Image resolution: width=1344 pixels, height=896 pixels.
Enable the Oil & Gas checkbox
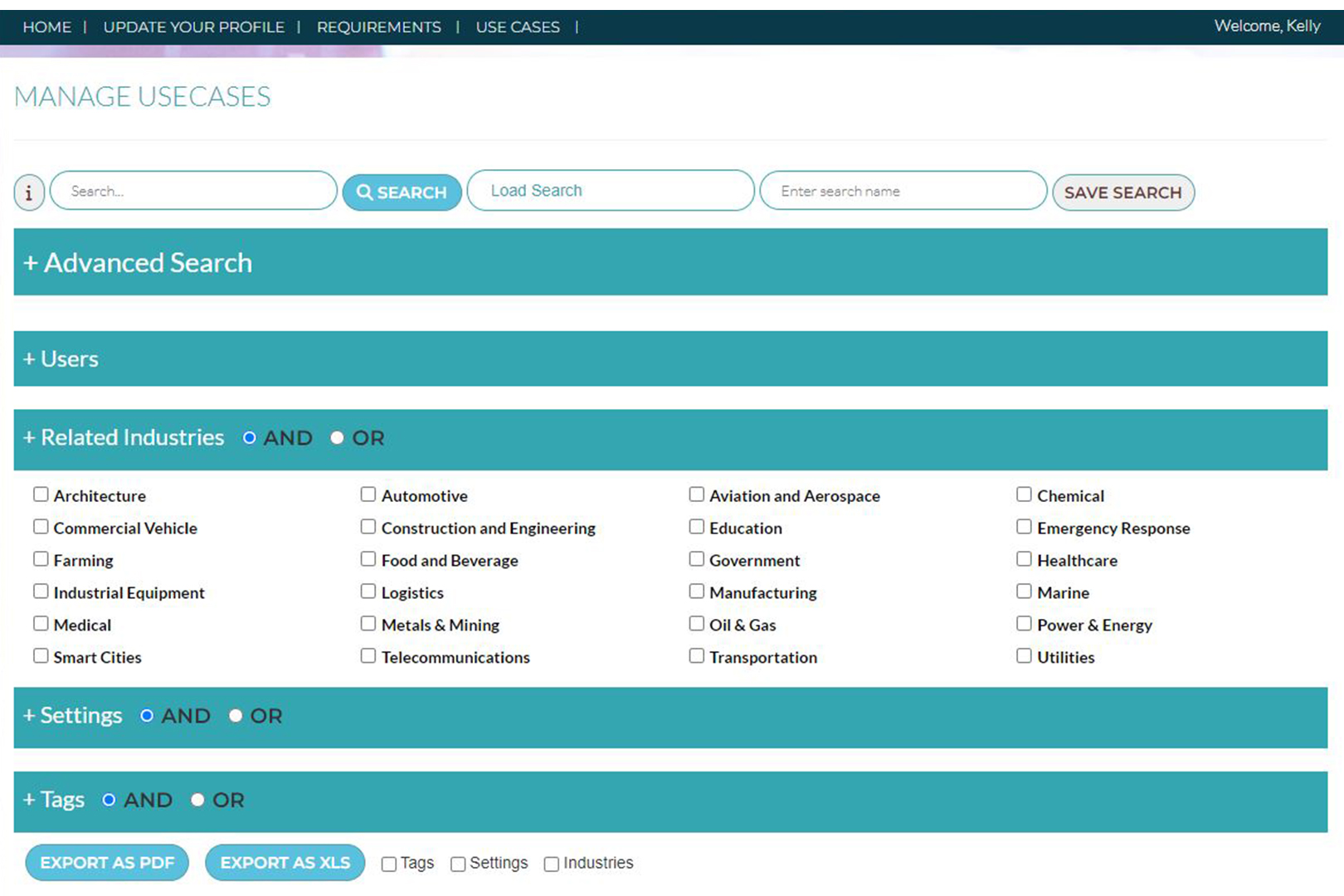coord(696,624)
